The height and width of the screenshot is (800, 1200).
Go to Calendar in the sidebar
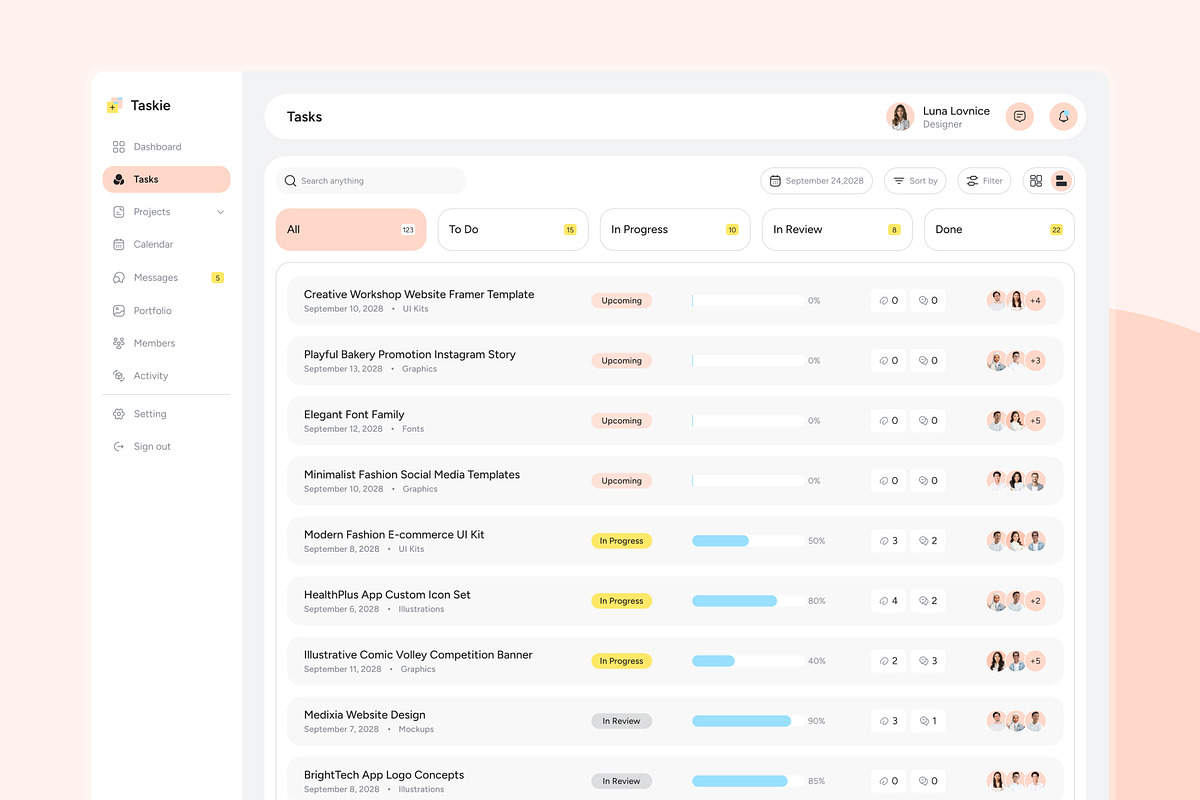153,245
